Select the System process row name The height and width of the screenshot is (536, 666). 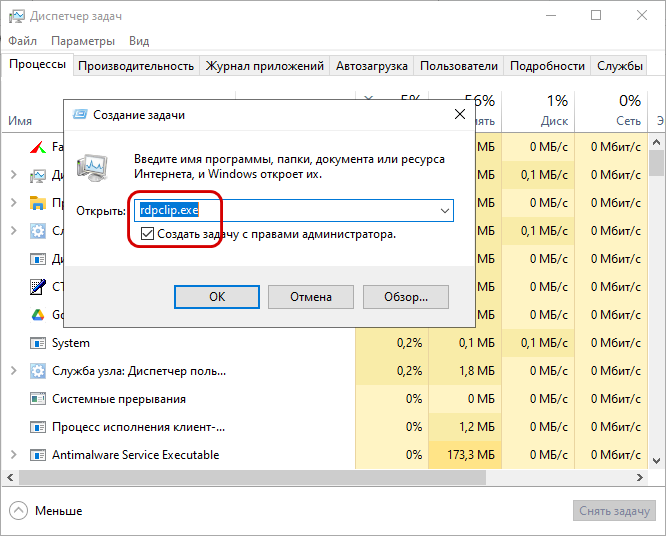pos(71,343)
